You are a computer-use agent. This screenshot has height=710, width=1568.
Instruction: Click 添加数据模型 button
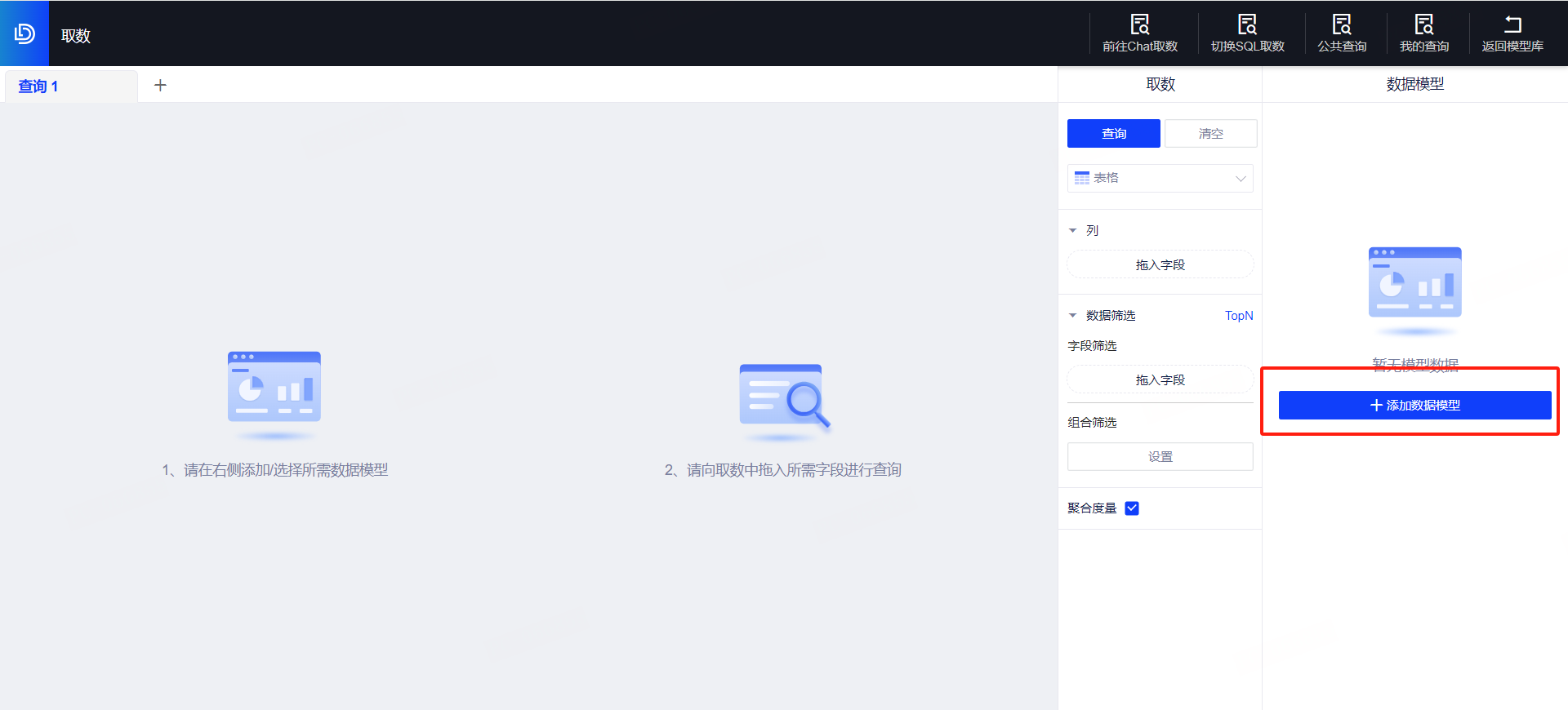coord(1414,406)
